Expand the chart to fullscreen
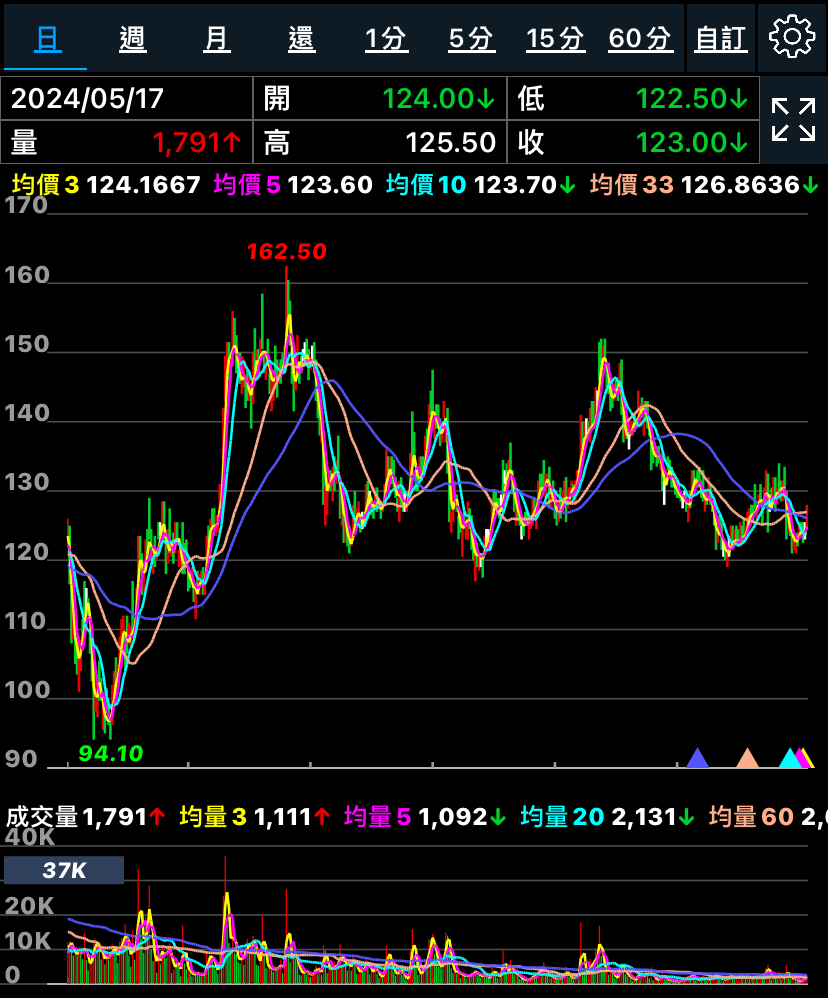Screen dimensions: 828x998 [x=793, y=120]
